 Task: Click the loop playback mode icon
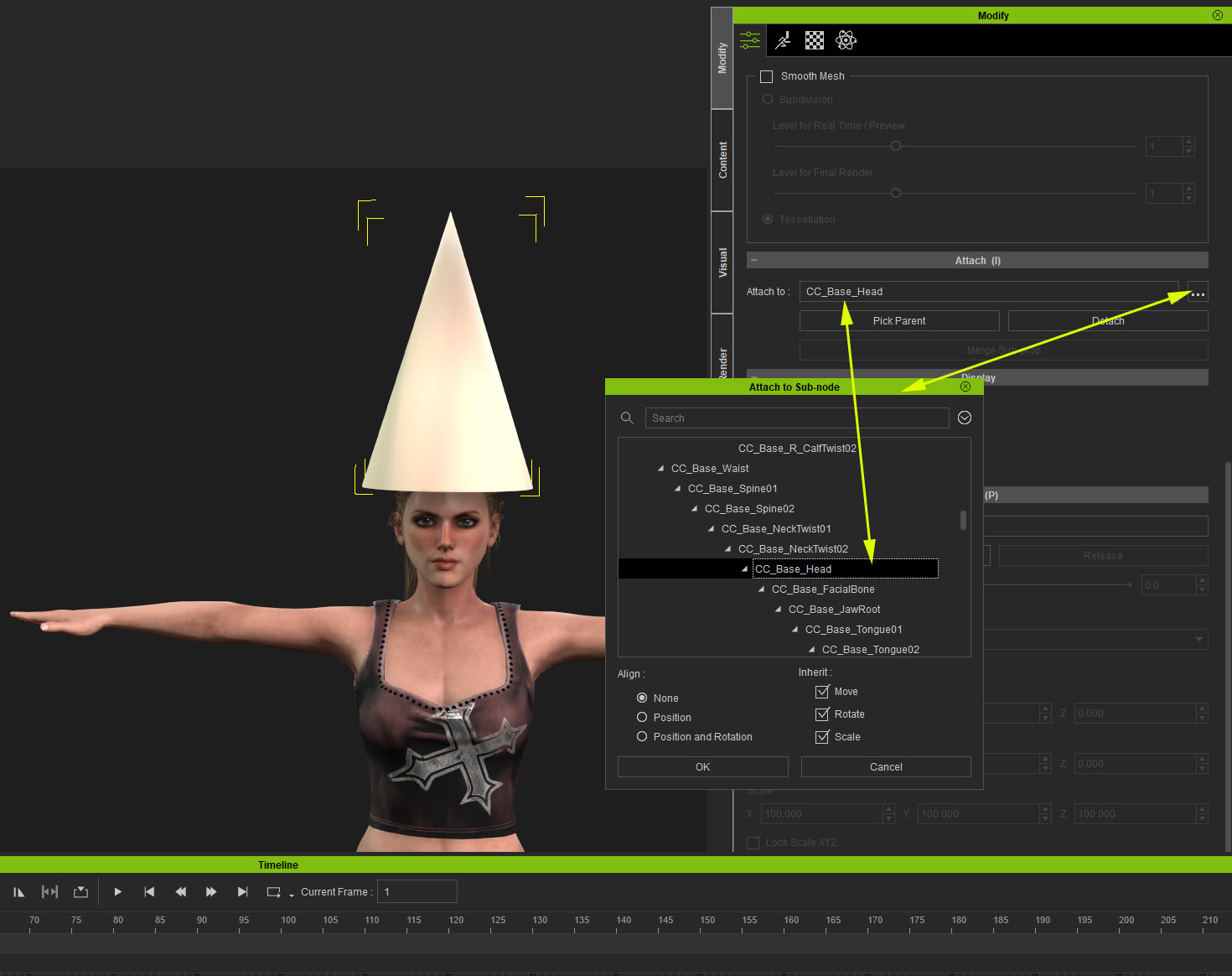point(273,892)
